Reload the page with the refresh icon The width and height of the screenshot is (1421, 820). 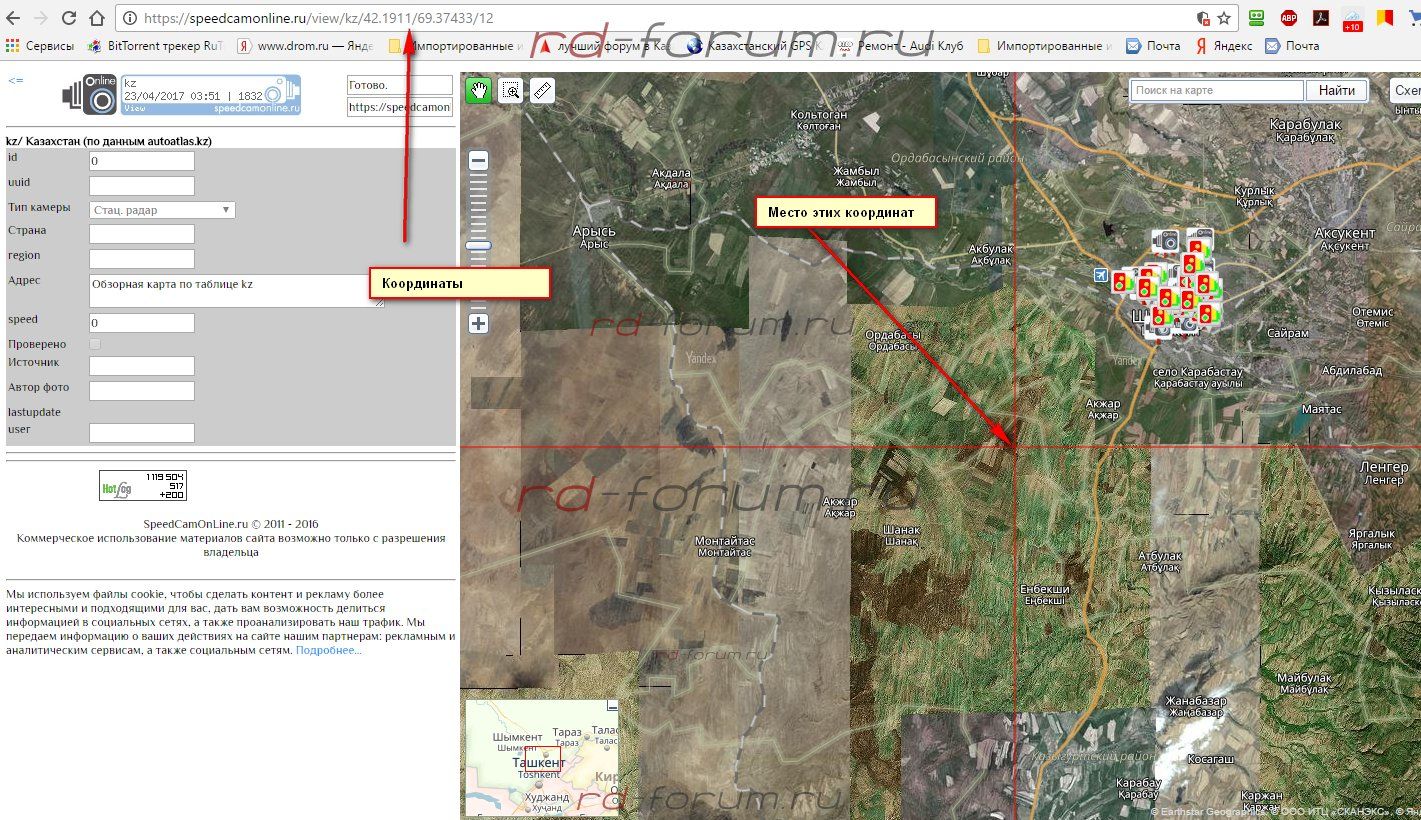69,18
